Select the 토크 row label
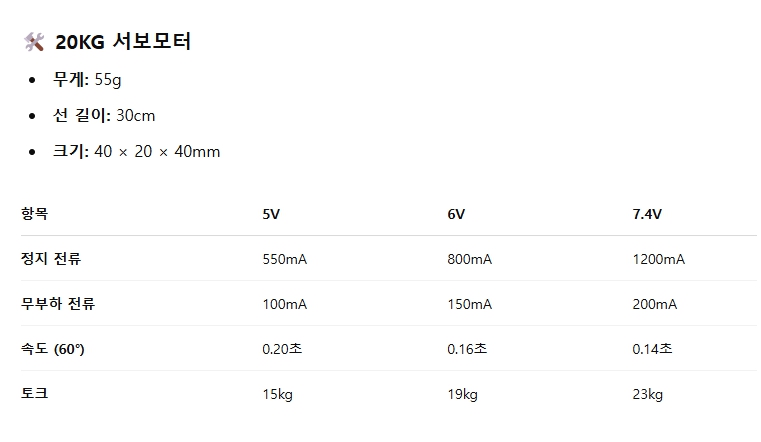The image size is (761, 442). [34, 393]
